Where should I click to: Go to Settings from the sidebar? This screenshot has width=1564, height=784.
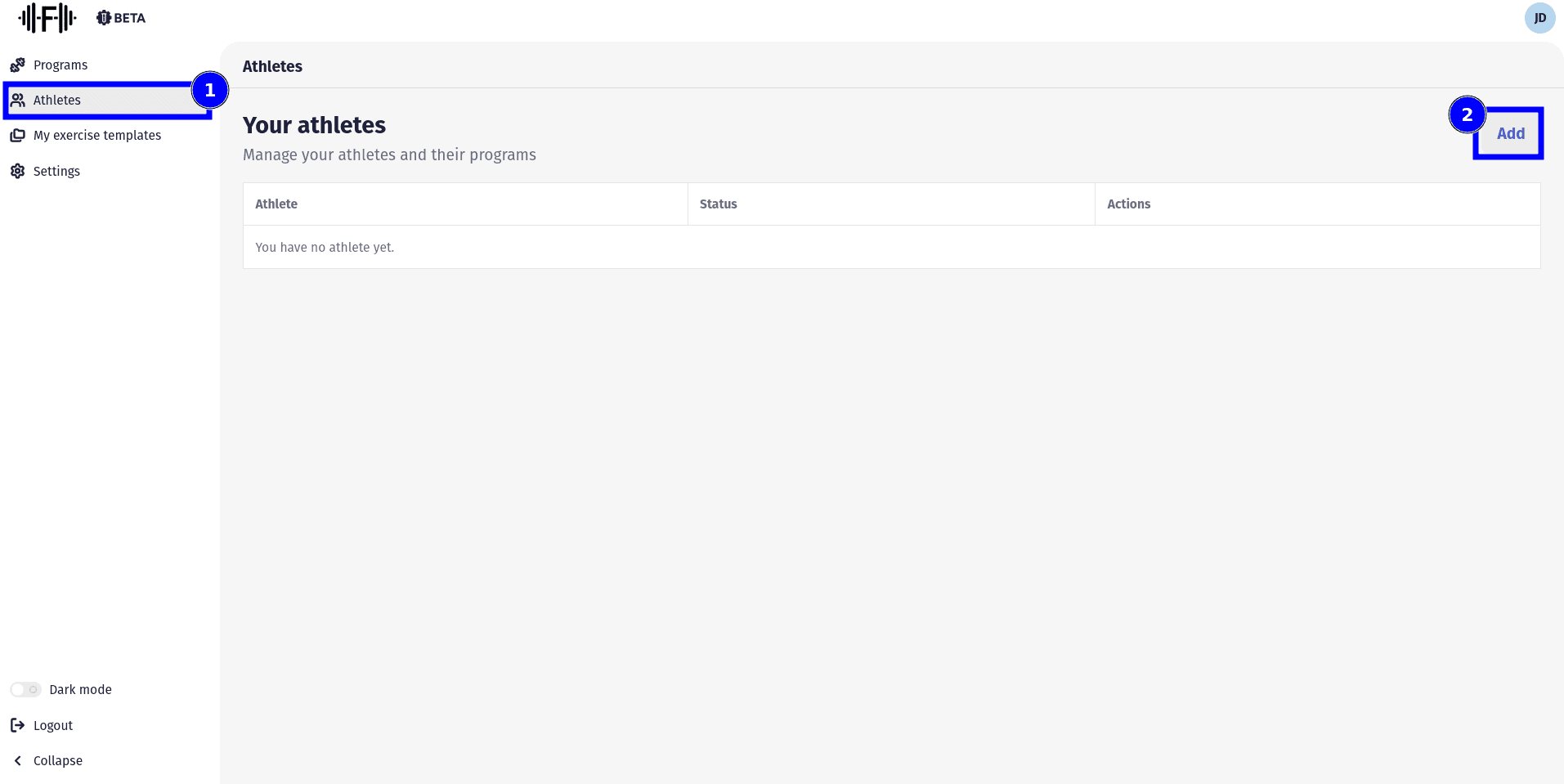point(56,172)
